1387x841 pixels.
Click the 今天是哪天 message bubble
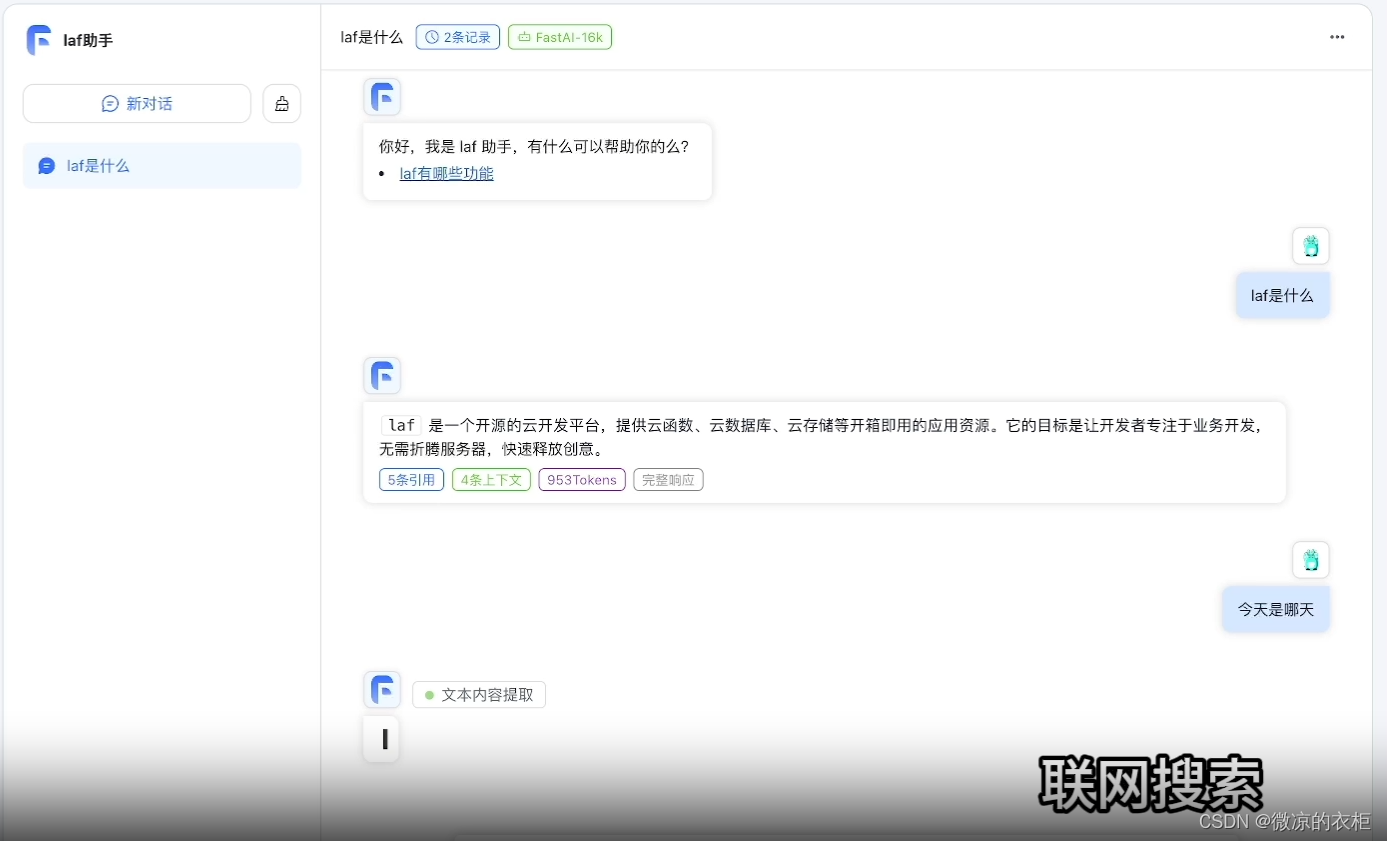point(1276,608)
